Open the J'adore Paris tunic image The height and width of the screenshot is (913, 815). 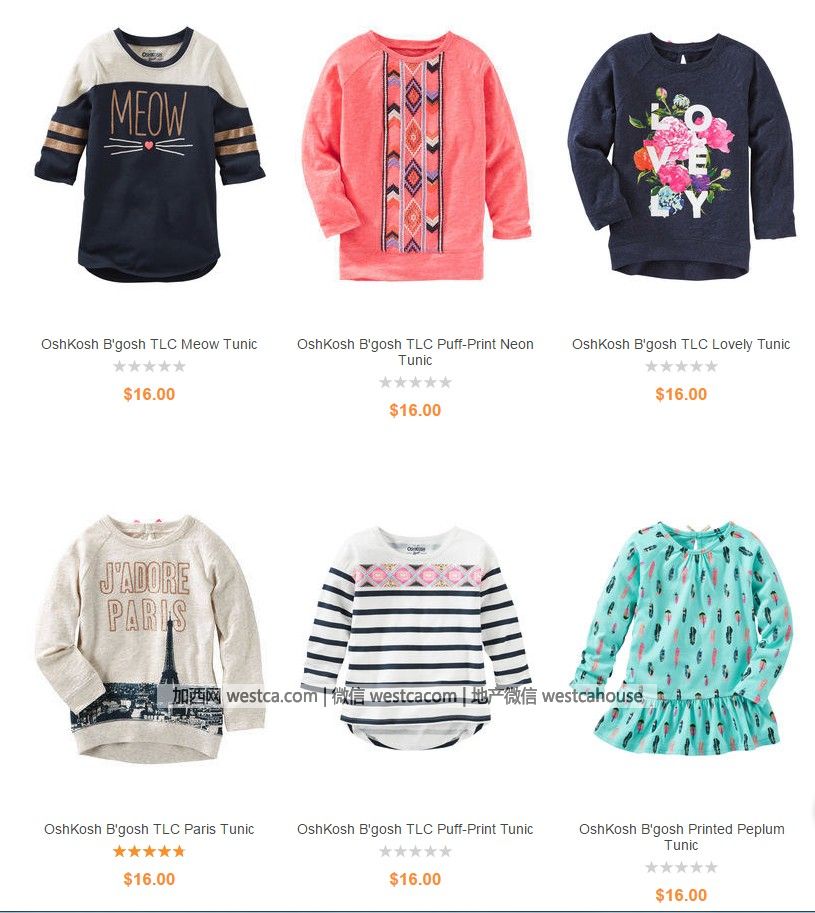(150, 639)
